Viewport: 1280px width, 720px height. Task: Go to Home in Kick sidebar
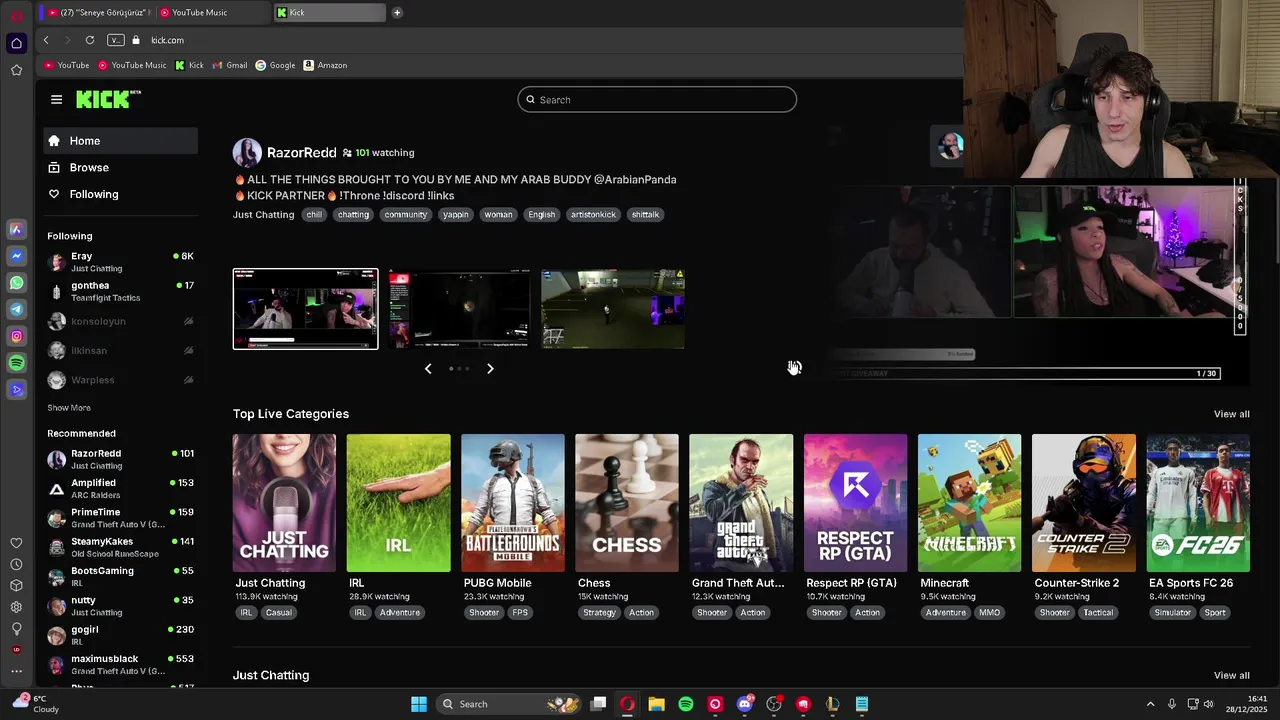(x=120, y=141)
